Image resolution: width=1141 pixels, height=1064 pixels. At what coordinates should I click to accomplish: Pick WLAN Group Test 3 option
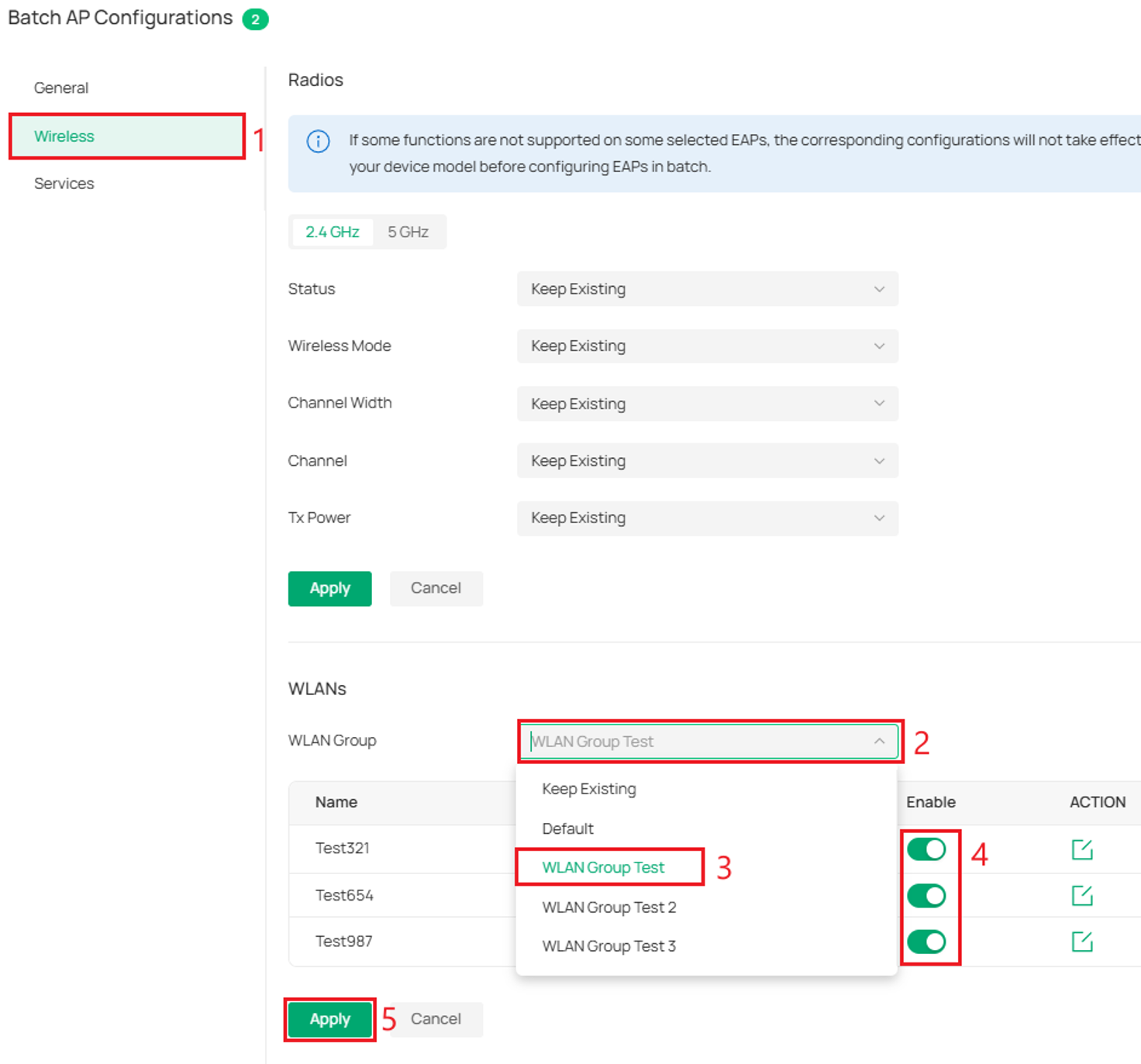[x=609, y=946]
